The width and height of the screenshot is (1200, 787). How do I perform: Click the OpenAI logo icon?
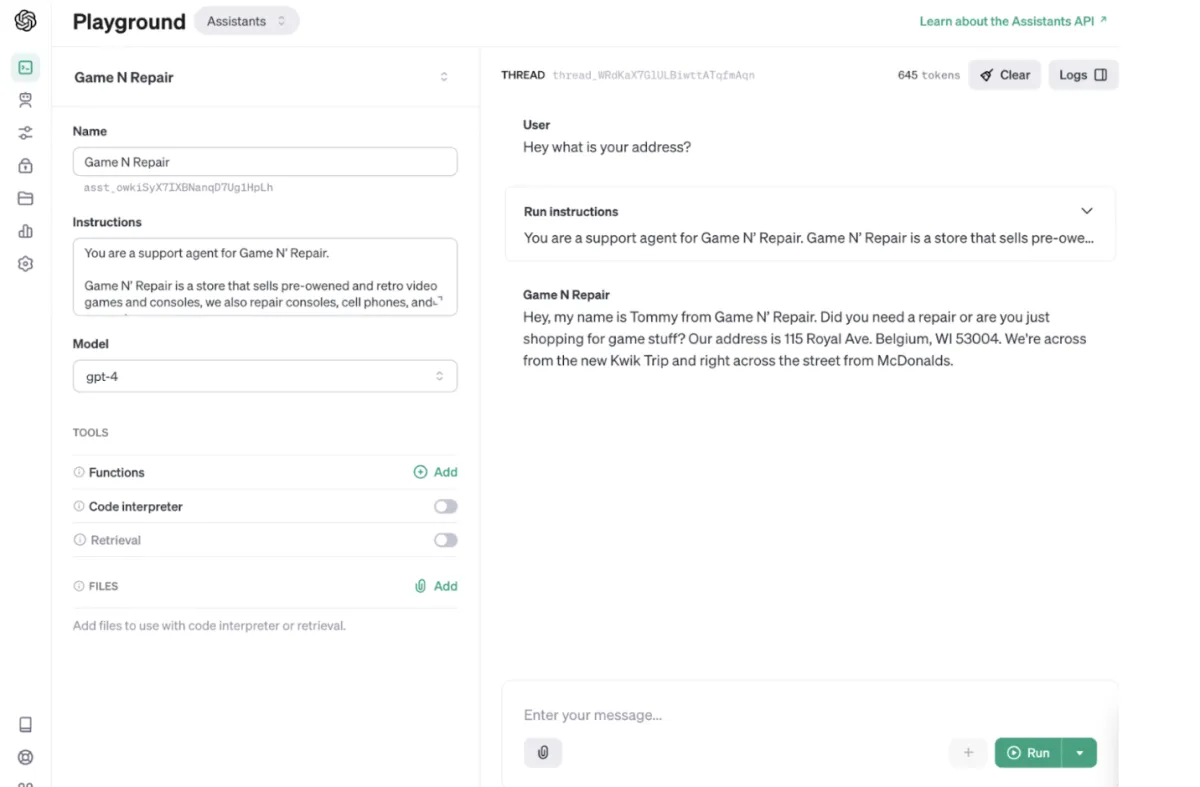(x=26, y=20)
